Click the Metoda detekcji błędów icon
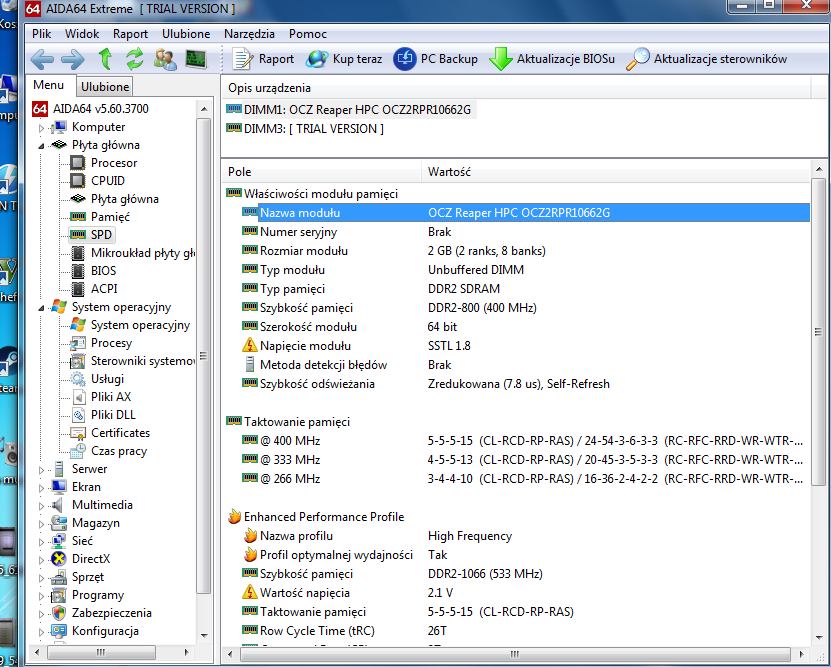This screenshot has width=831, height=667. click(x=250, y=364)
